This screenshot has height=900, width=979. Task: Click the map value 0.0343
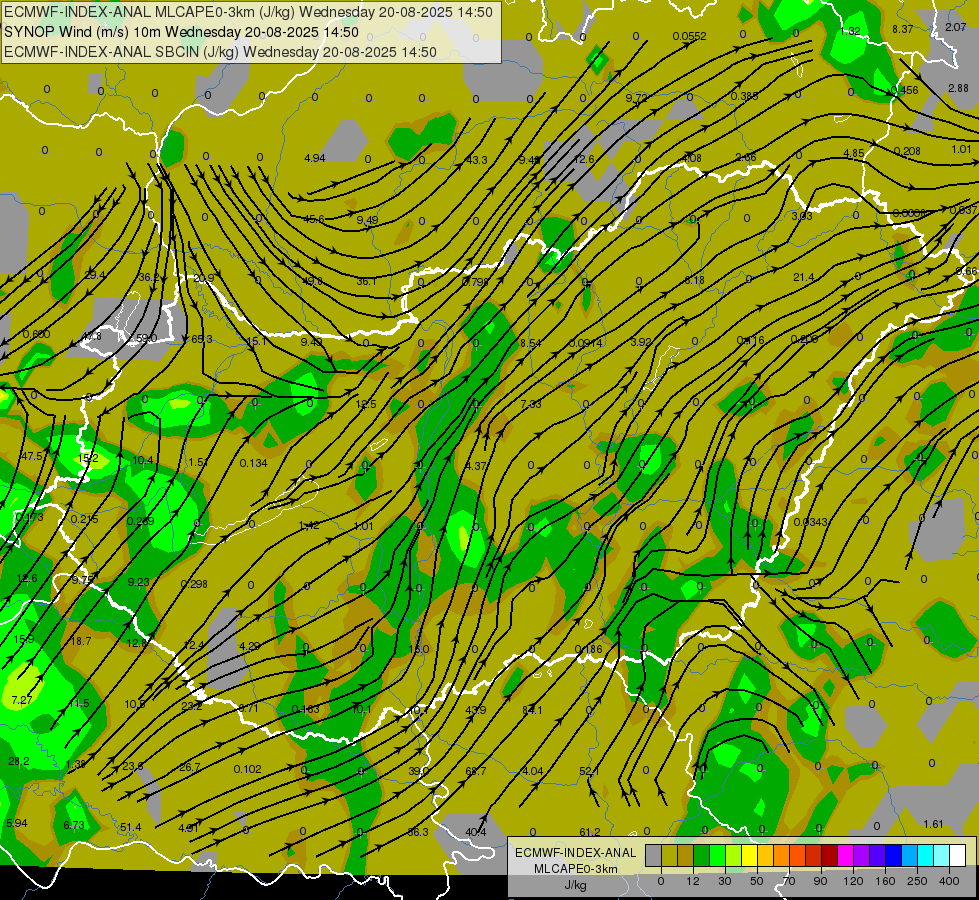pos(810,522)
